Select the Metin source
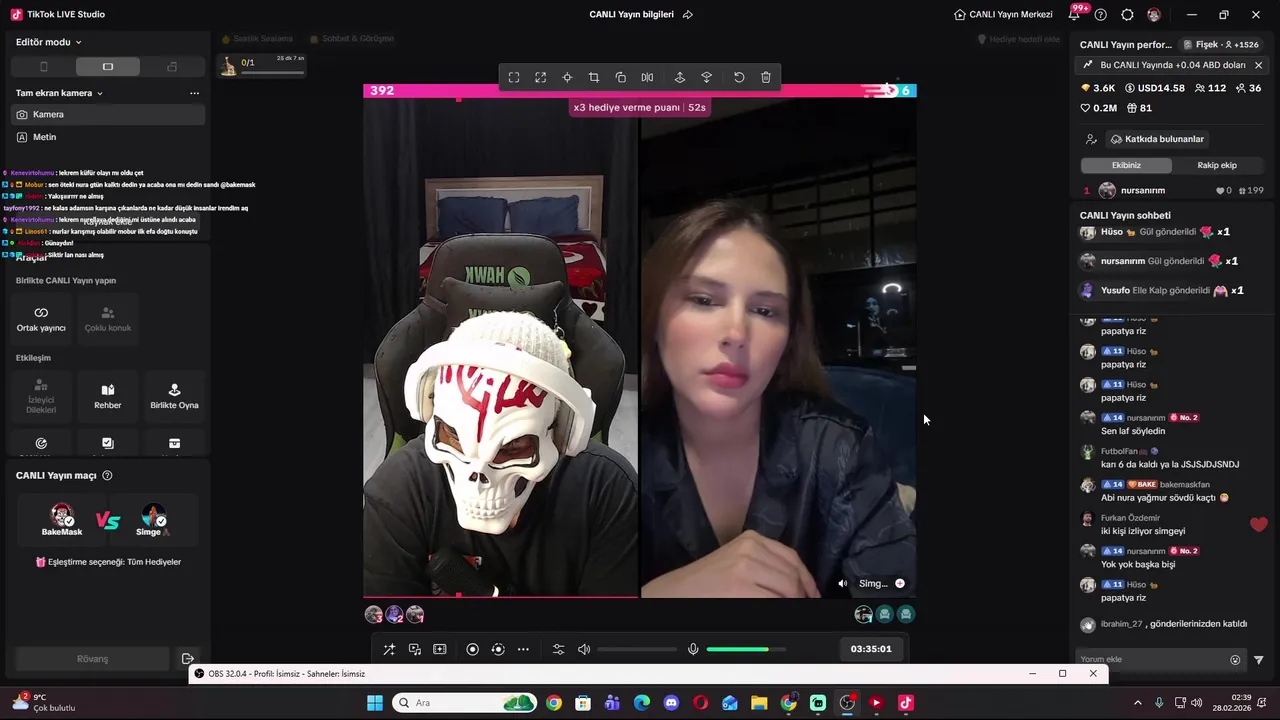Image resolution: width=1280 pixels, height=720 pixels. [108, 137]
